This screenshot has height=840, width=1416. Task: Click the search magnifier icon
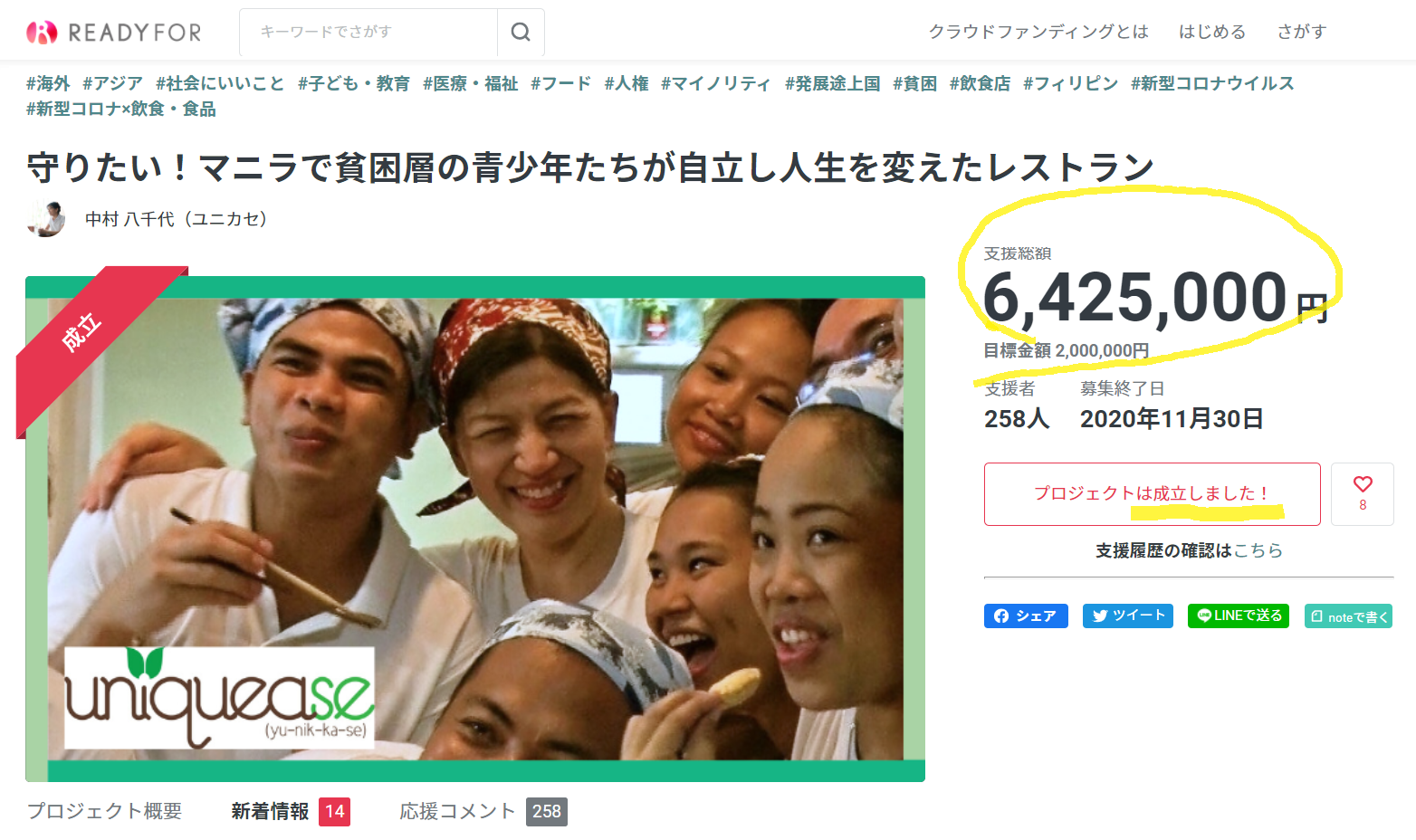[521, 33]
